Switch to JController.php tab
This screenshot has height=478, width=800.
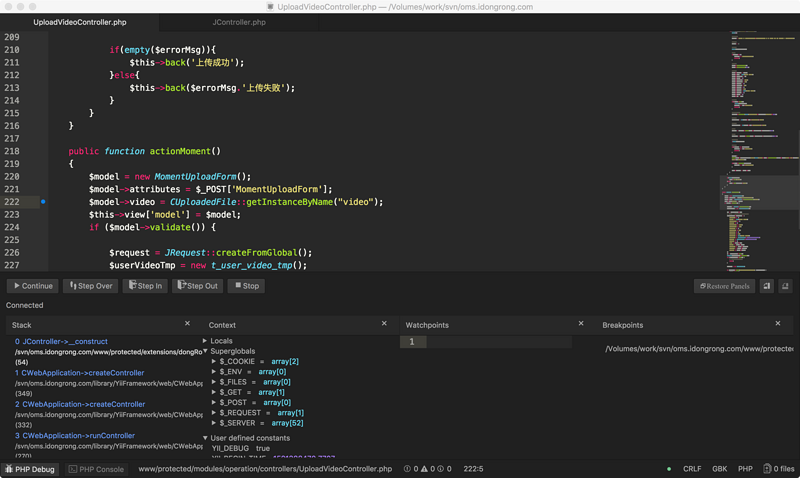pos(239,22)
